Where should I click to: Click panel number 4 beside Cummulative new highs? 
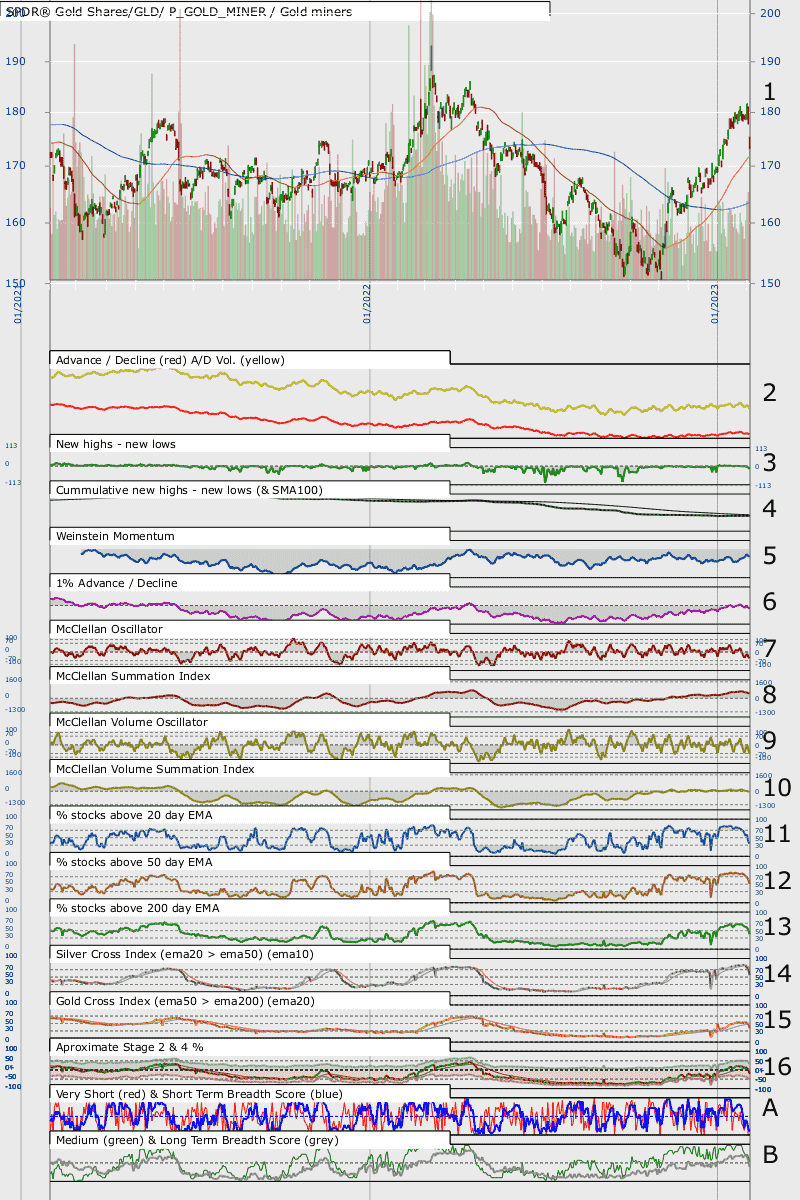coord(769,509)
